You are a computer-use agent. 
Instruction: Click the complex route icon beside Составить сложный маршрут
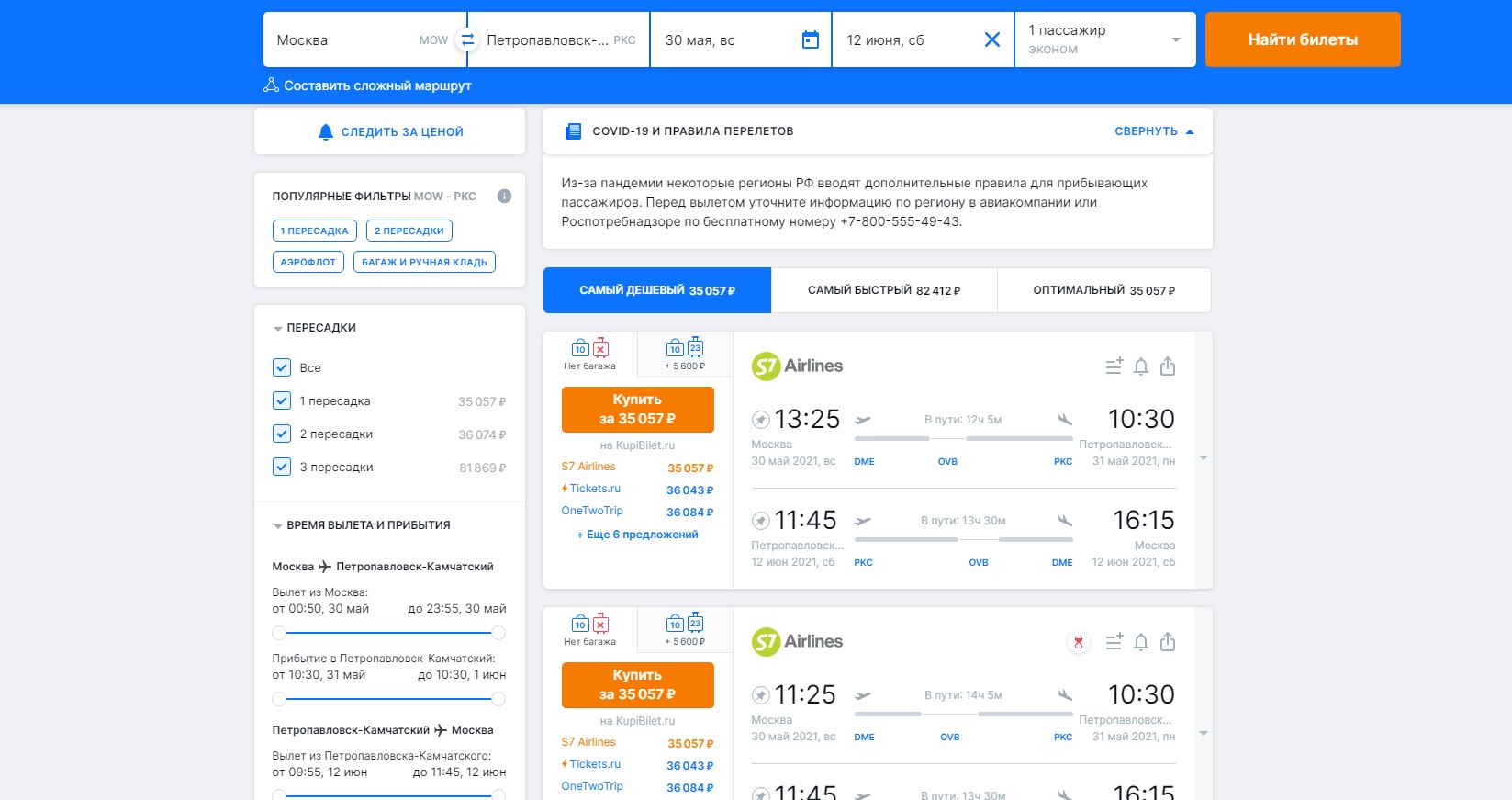(271, 85)
